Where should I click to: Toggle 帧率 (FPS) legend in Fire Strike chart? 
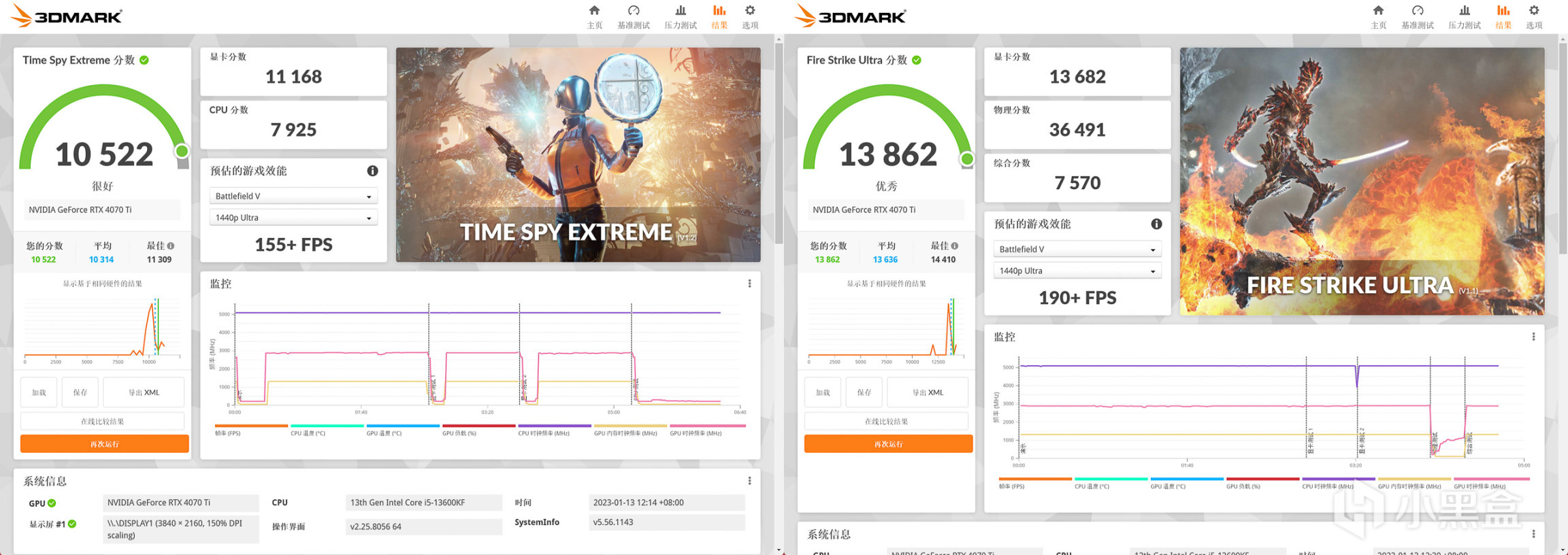[x=1035, y=483]
